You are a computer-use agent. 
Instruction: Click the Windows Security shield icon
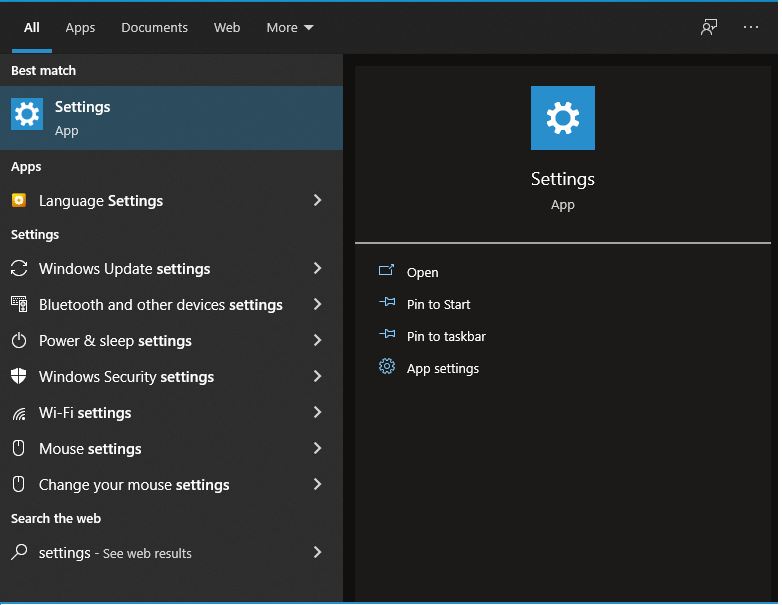pos(19,377)
